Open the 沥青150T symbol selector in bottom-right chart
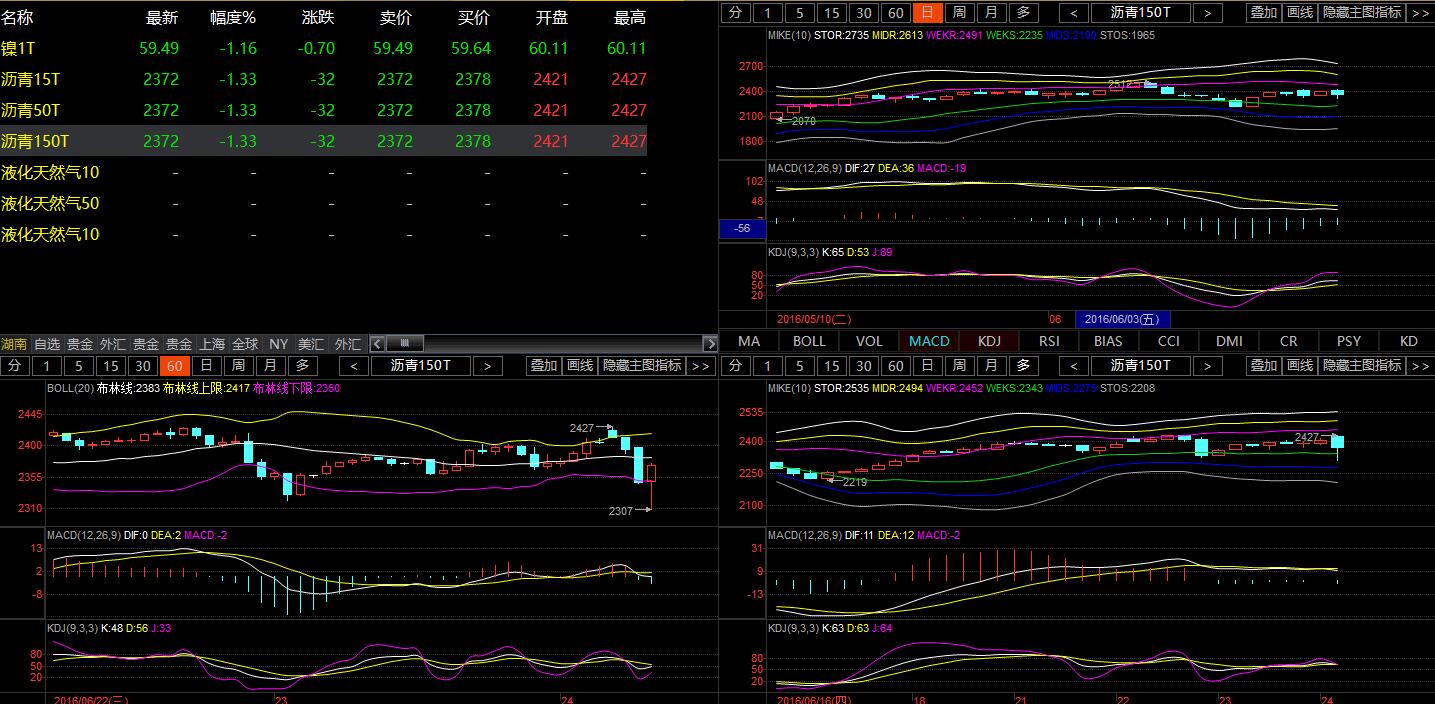The image size is (1435, 704). click(1140, 366)
